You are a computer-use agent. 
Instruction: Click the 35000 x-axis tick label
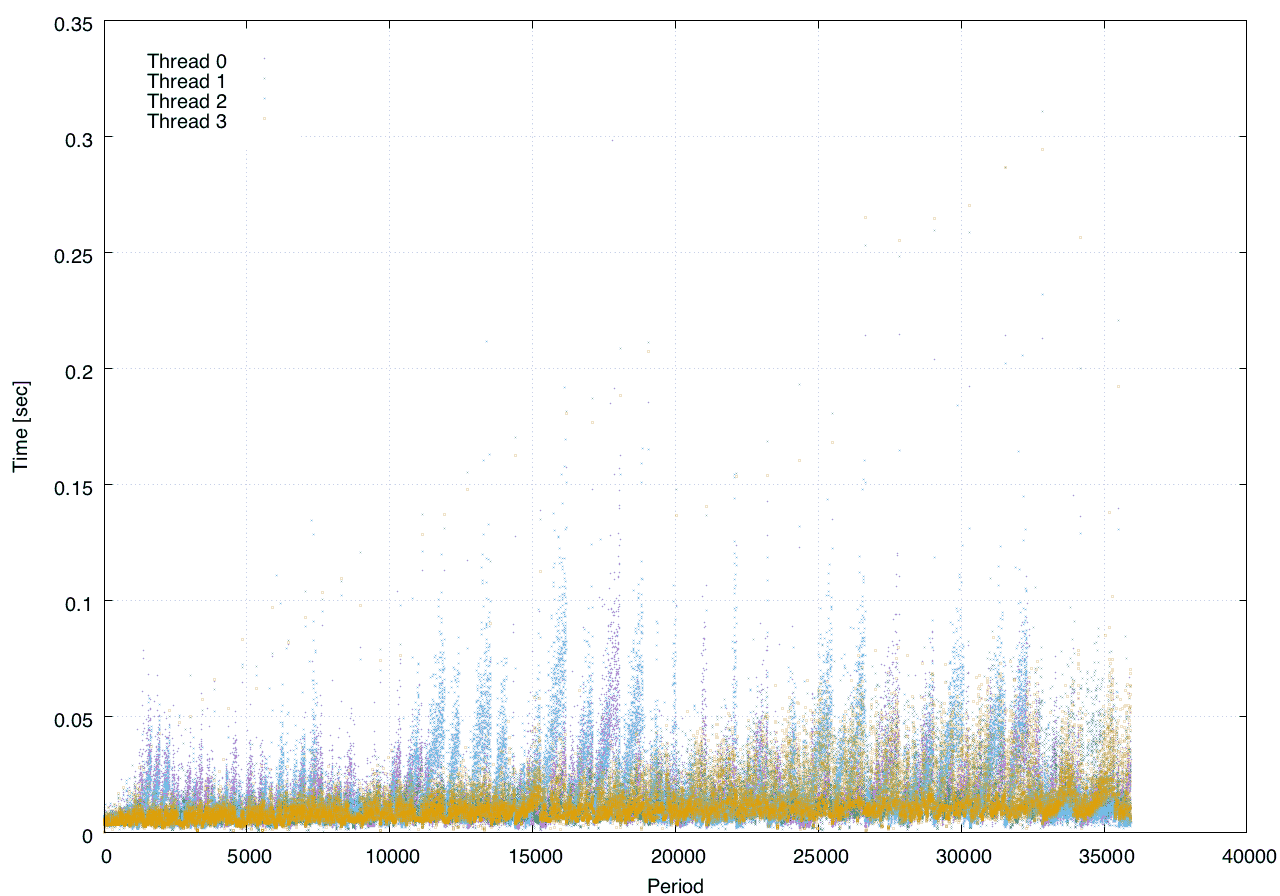tap(1104, 856)
